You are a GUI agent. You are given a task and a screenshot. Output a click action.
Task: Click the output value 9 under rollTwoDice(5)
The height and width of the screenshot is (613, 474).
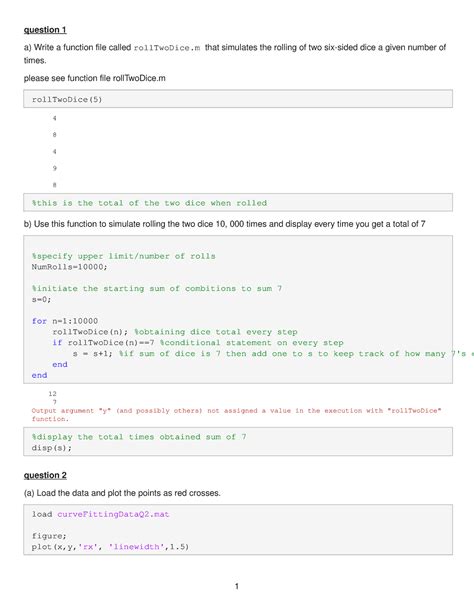54,168
